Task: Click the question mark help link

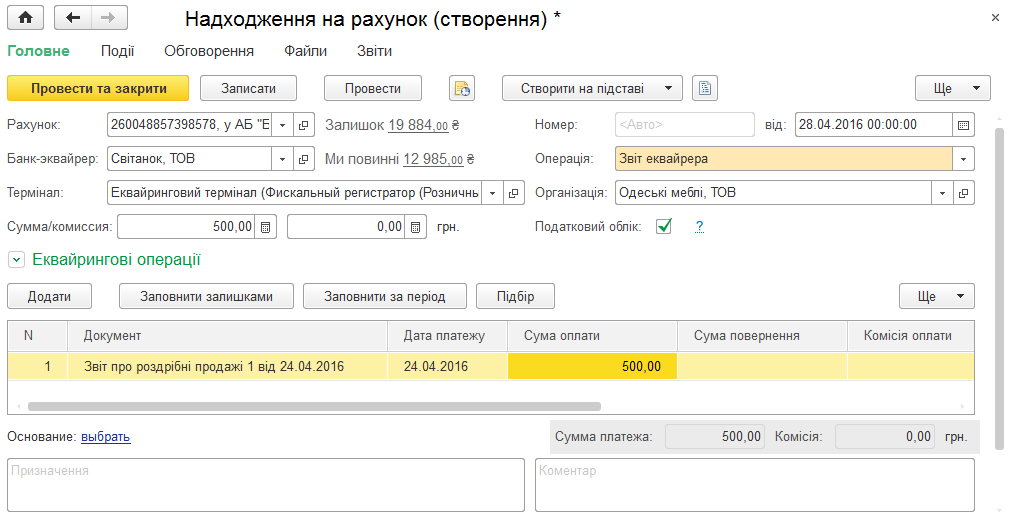Action: coord(699,227)
